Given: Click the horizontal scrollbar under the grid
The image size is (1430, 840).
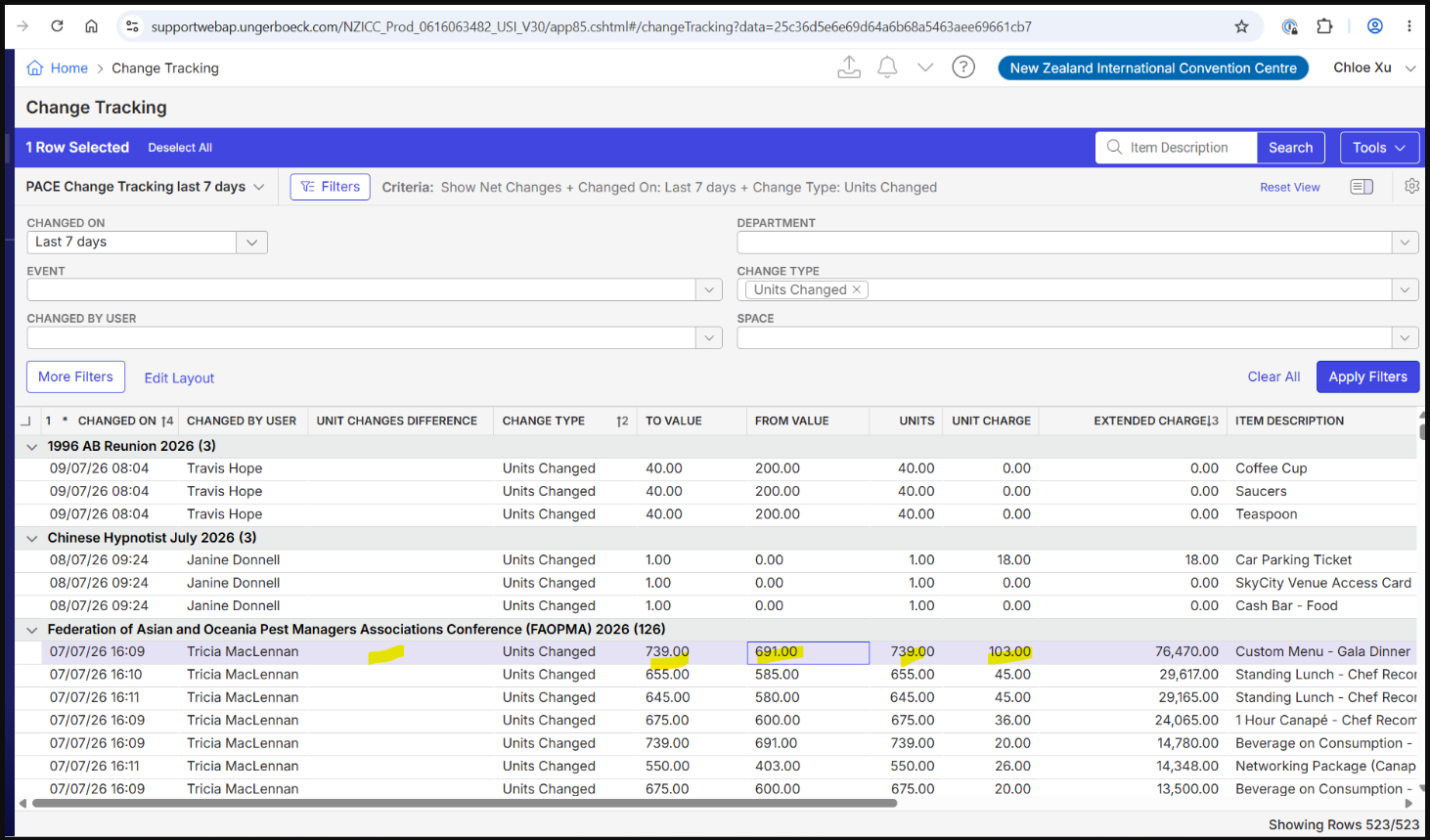Looking at the screenshot, I should (x=465, y=804).
